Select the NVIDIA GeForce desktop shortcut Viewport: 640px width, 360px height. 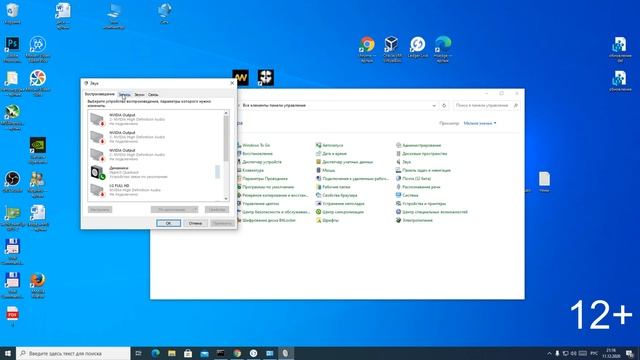(x=38, y=150)
